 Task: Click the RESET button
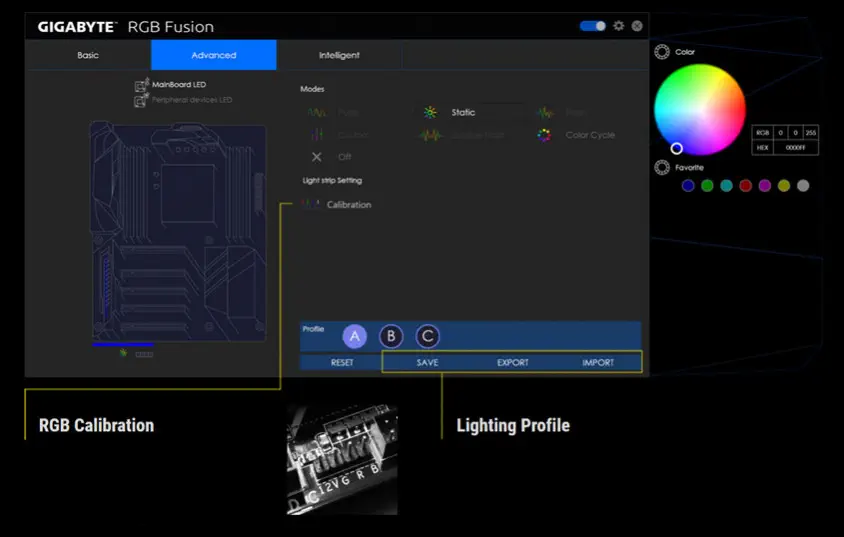pos(342,362)
